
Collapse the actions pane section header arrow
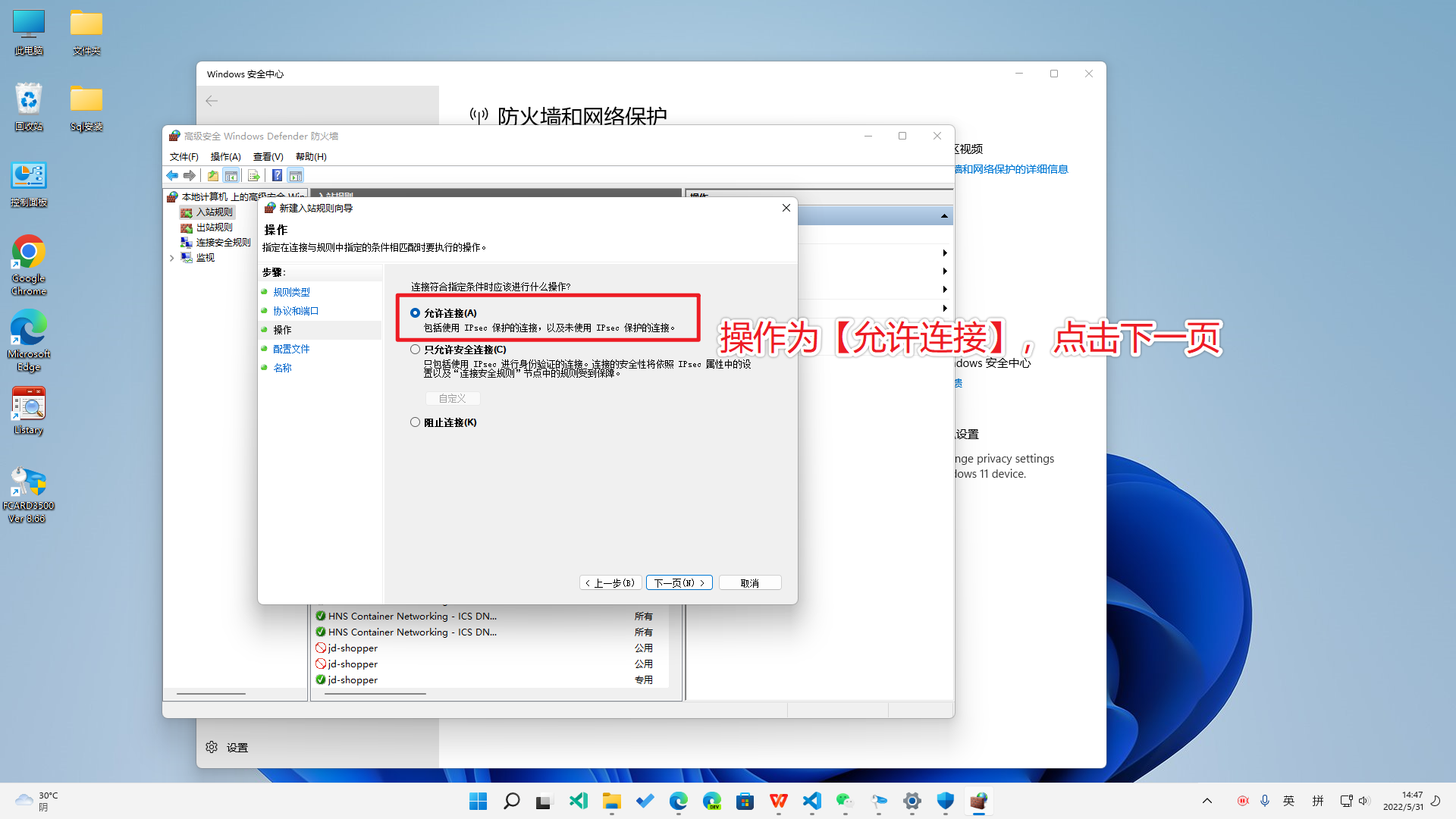coord(944,217)
